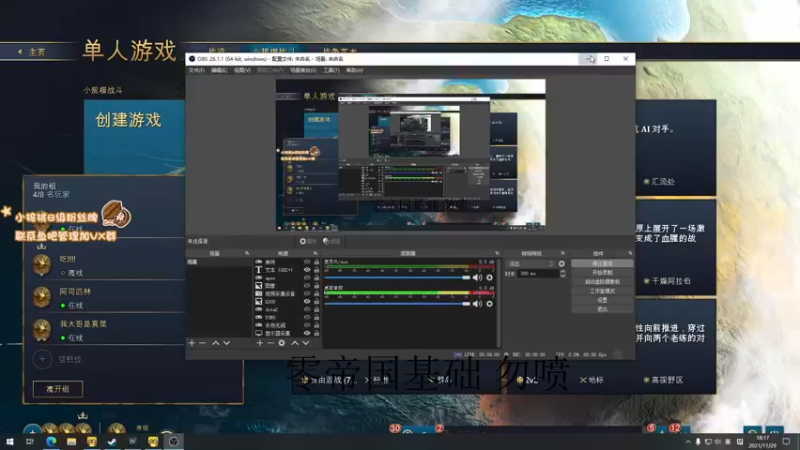Click the 视频采集设备 camera source icon
This screenshot has height=450, width=800.
tap(259, 294)
